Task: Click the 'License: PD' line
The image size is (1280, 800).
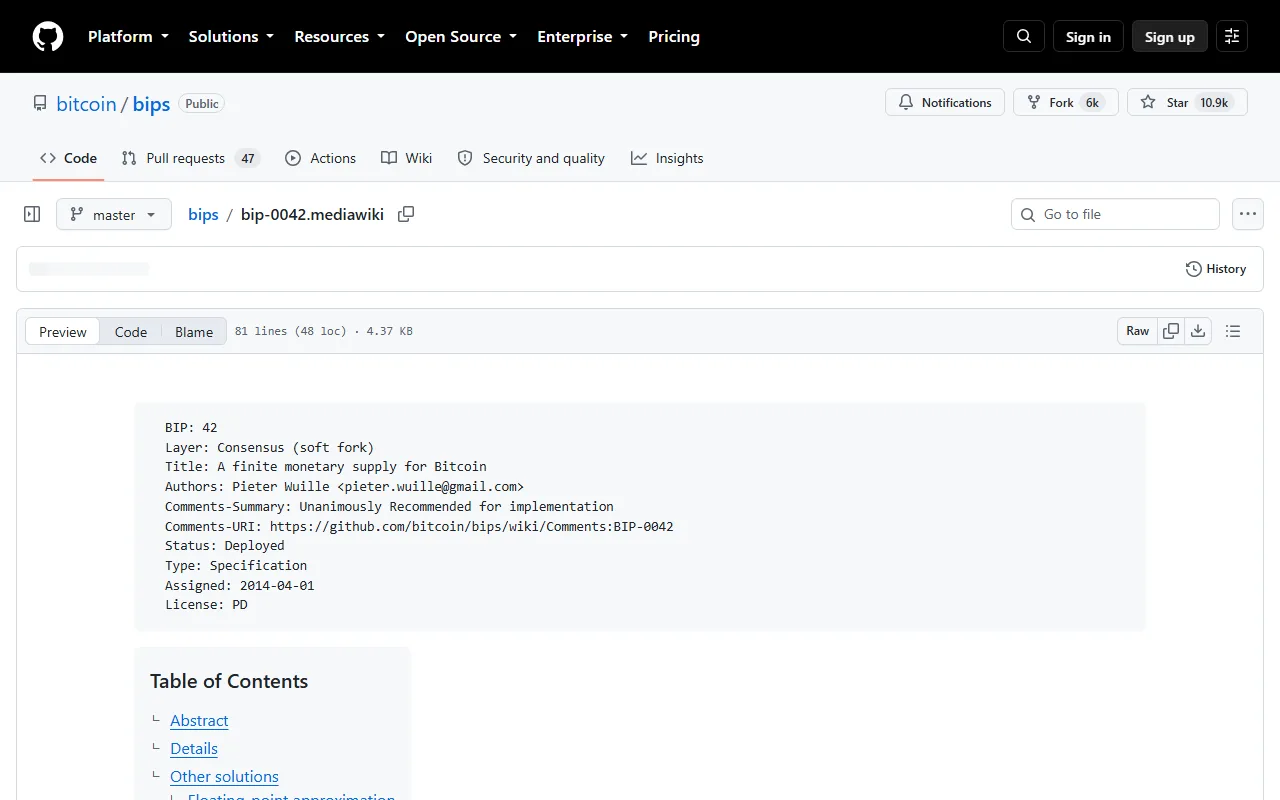Action: point(206,605)
